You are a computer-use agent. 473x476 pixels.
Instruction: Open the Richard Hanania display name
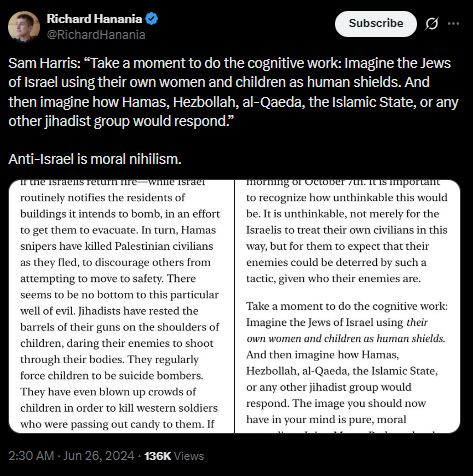pyautogui.click(x=94, y=19)
